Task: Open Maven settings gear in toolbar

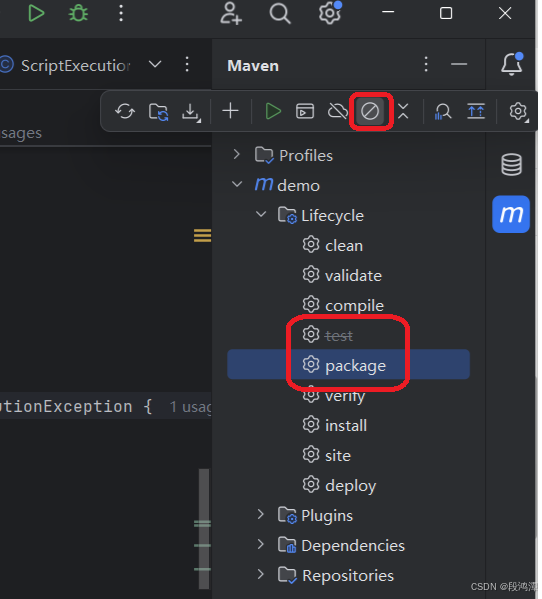Action: coord(518,112)
